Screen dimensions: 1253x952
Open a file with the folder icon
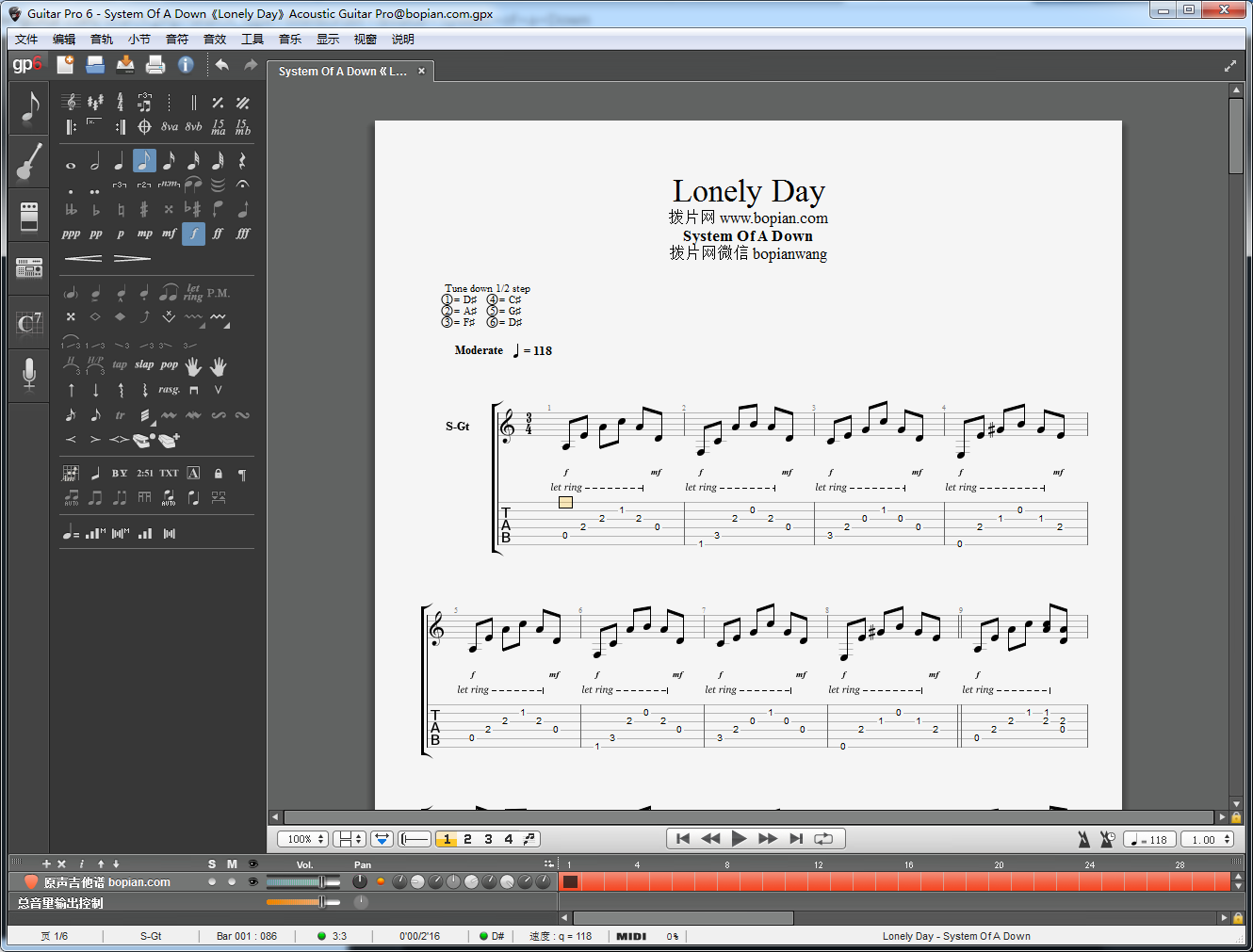coord(95,64)
